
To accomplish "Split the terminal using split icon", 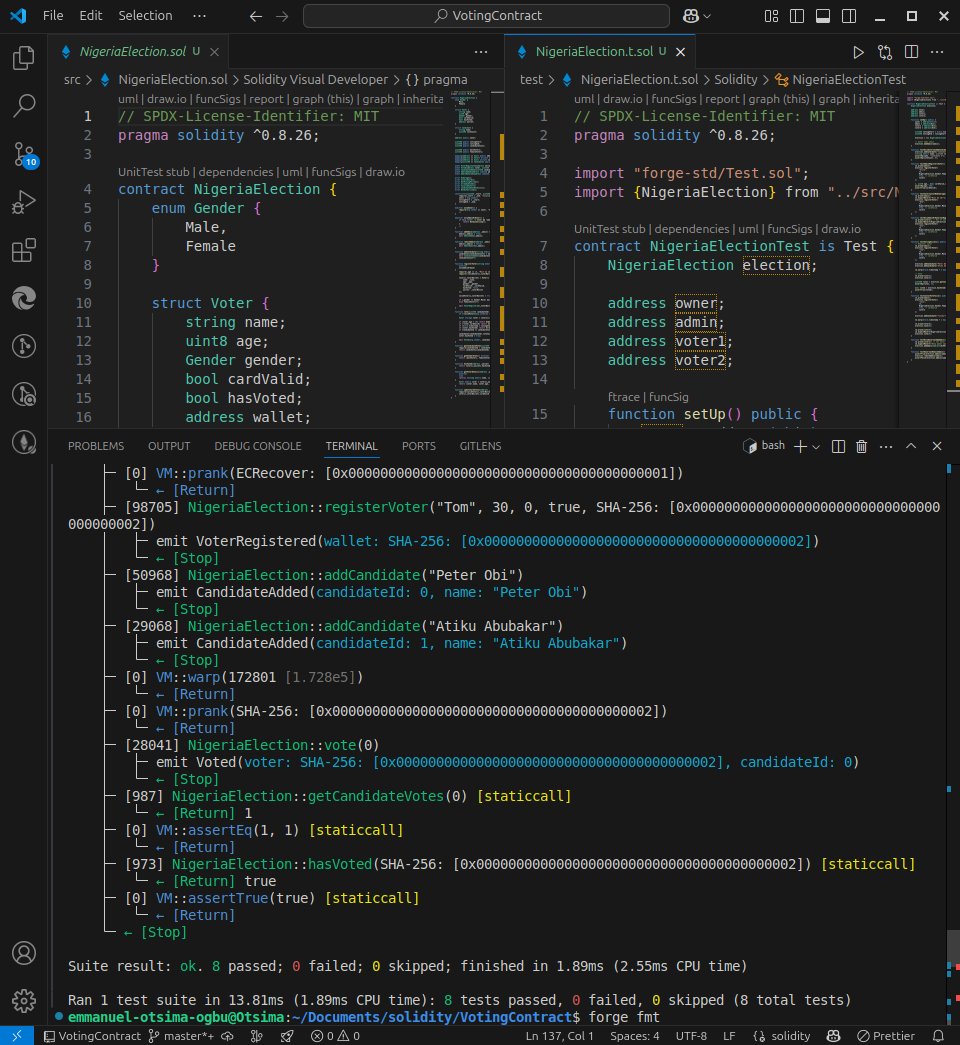I will click(x=839, y=447).
